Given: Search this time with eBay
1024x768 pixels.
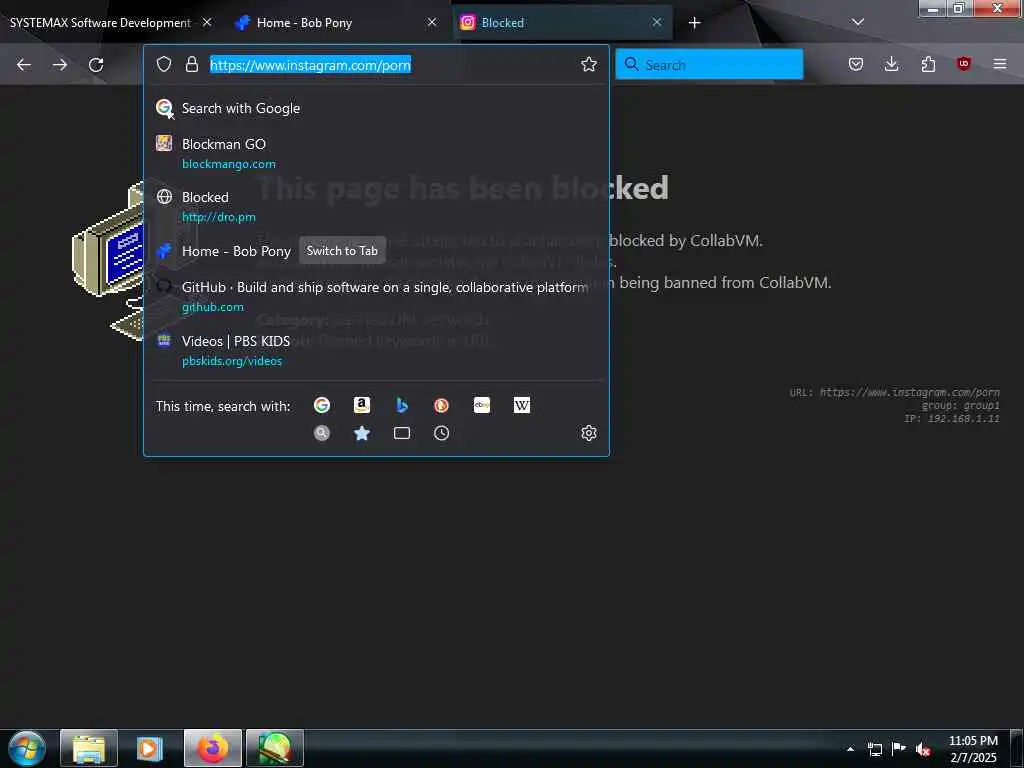Looking at the screenshot, I should click(x=482, y=405).
